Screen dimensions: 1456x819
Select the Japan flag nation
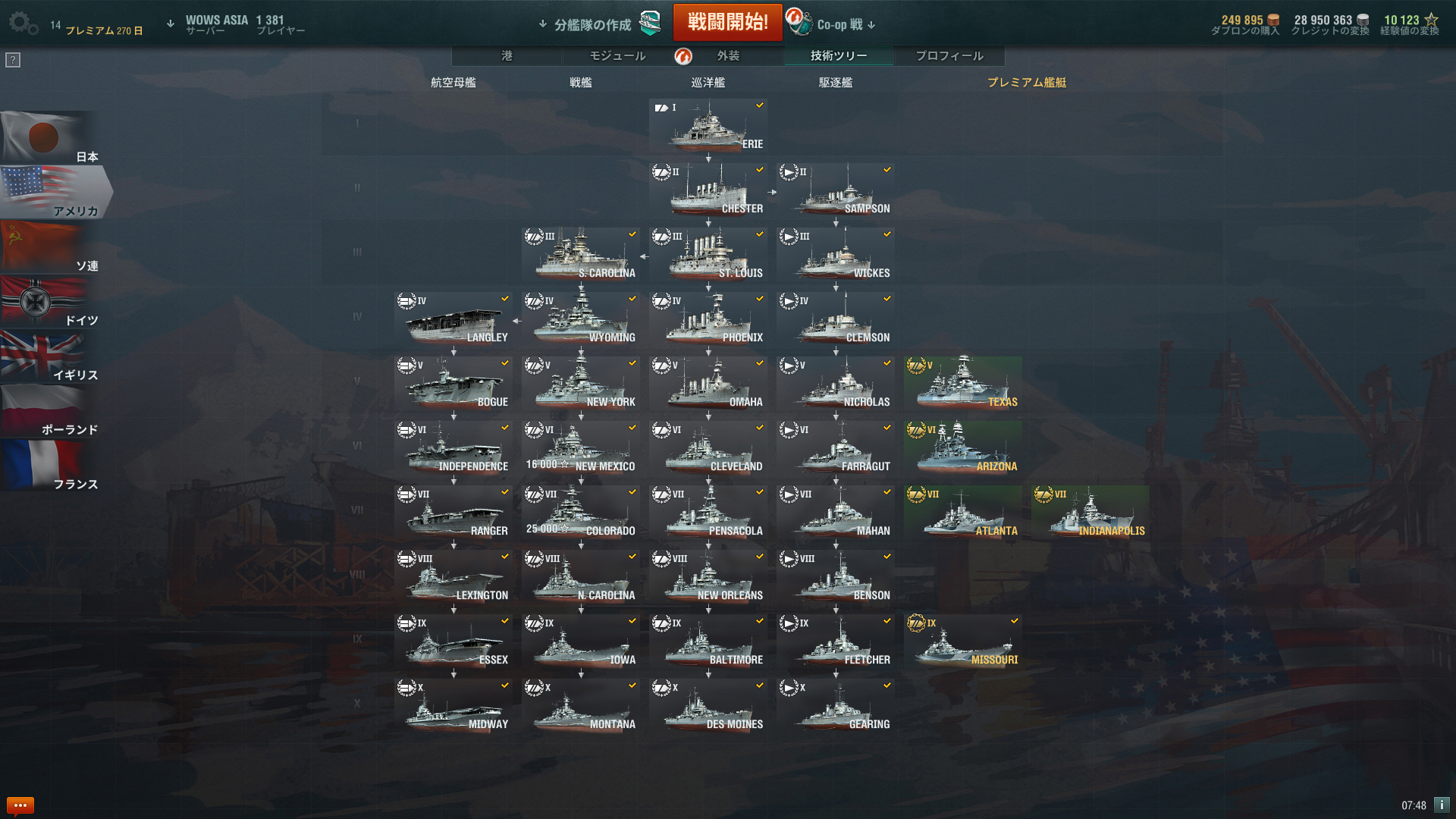[51, 138]
